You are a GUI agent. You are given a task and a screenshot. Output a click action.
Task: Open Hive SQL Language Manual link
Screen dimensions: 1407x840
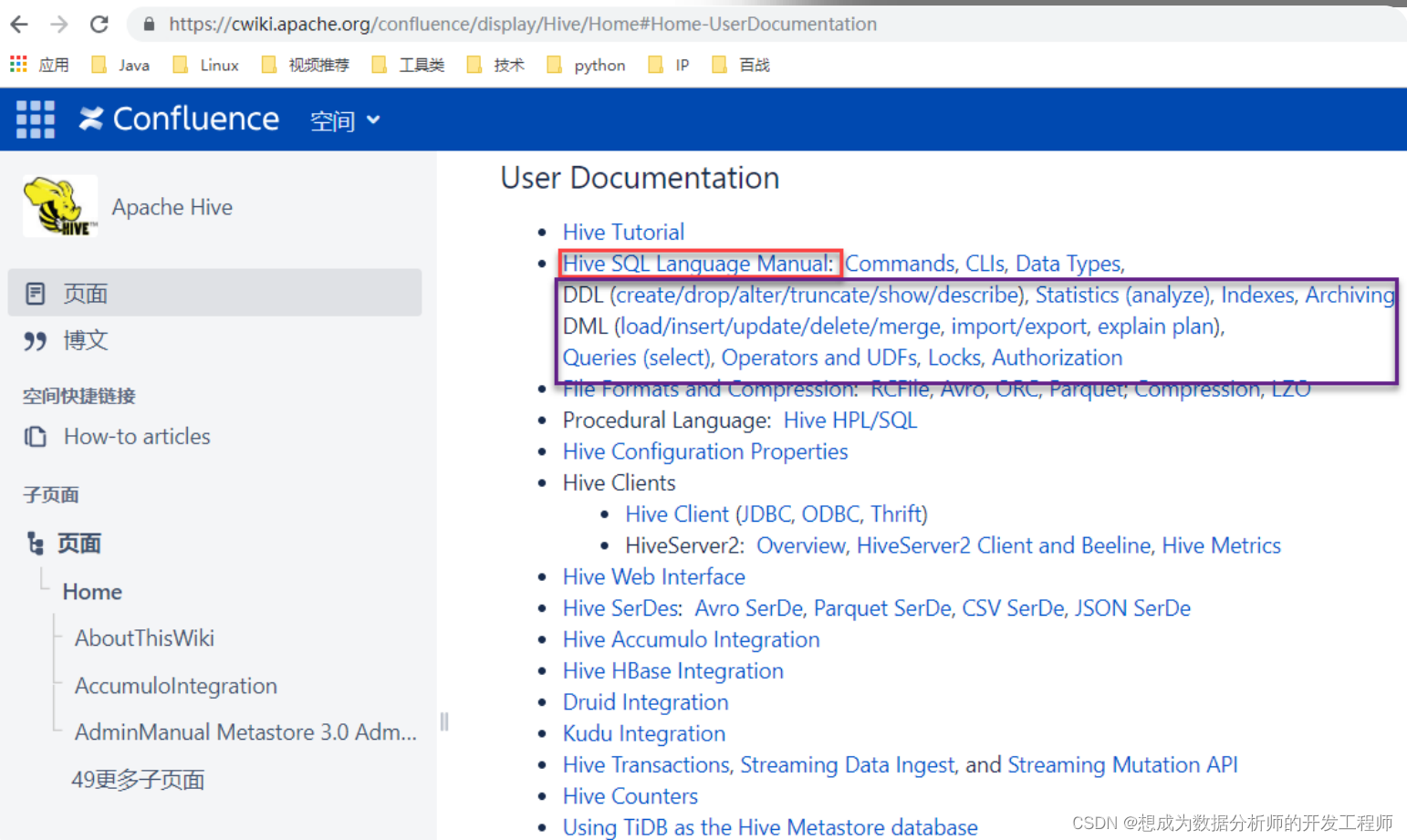698,264
